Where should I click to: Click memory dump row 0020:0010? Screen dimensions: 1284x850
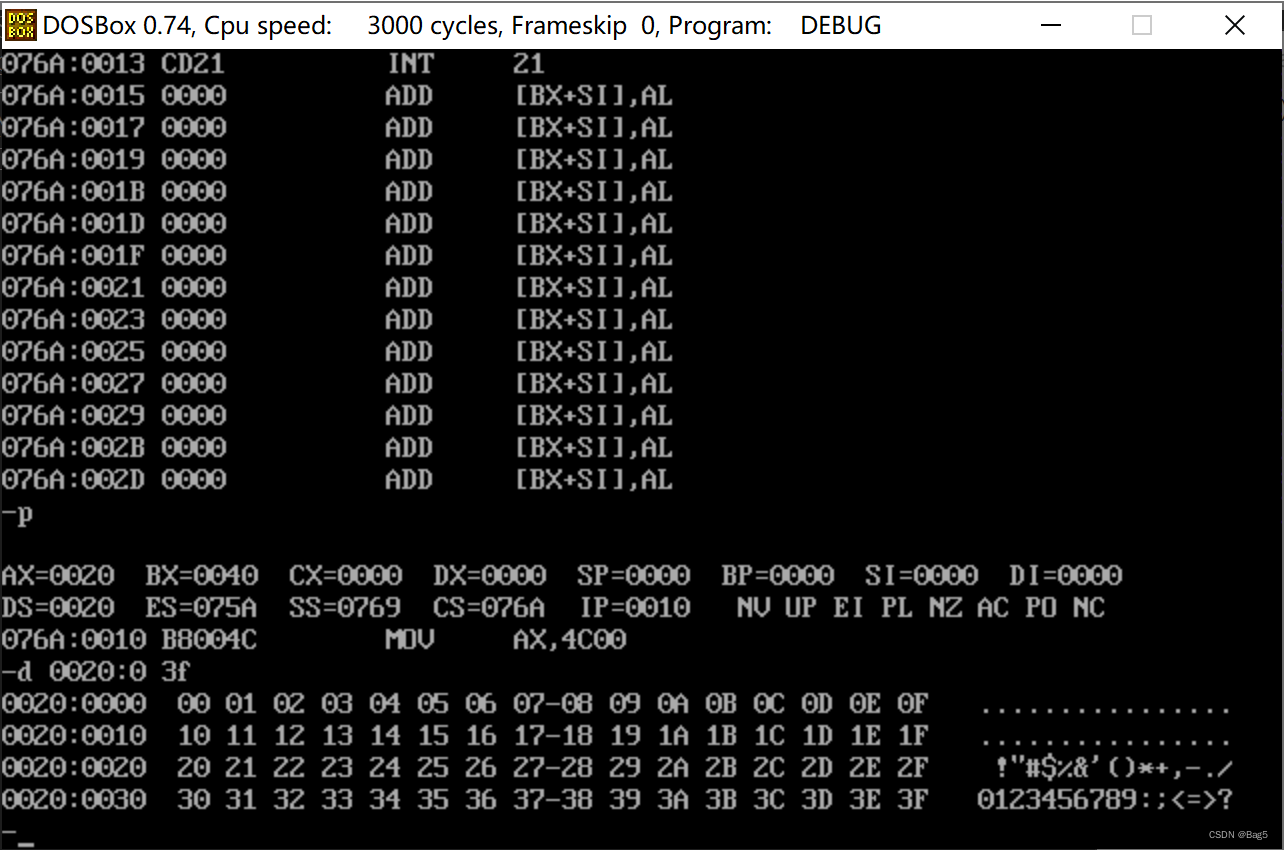coord(617,736)
